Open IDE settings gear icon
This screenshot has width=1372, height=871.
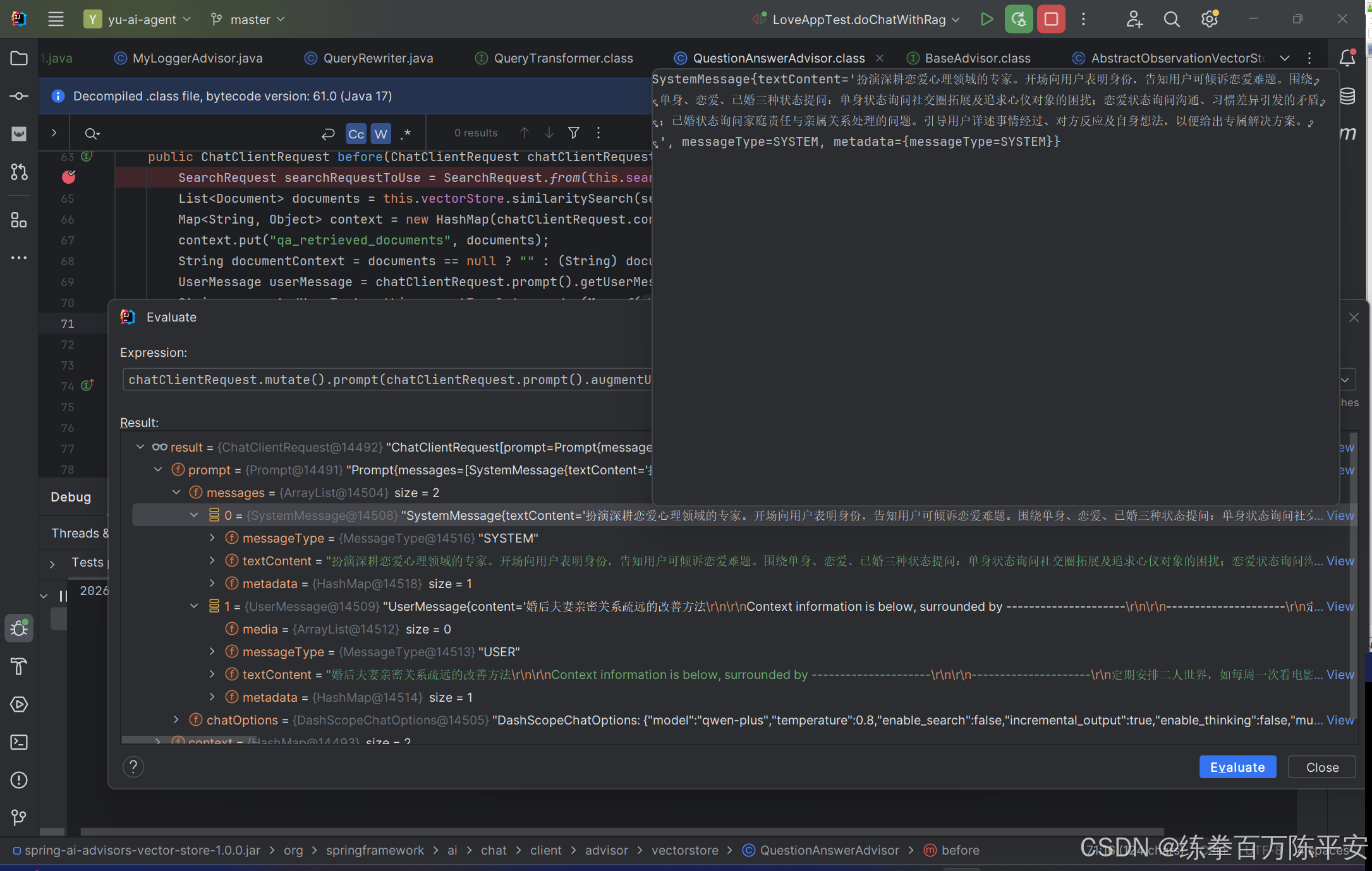coord(1209,19)
